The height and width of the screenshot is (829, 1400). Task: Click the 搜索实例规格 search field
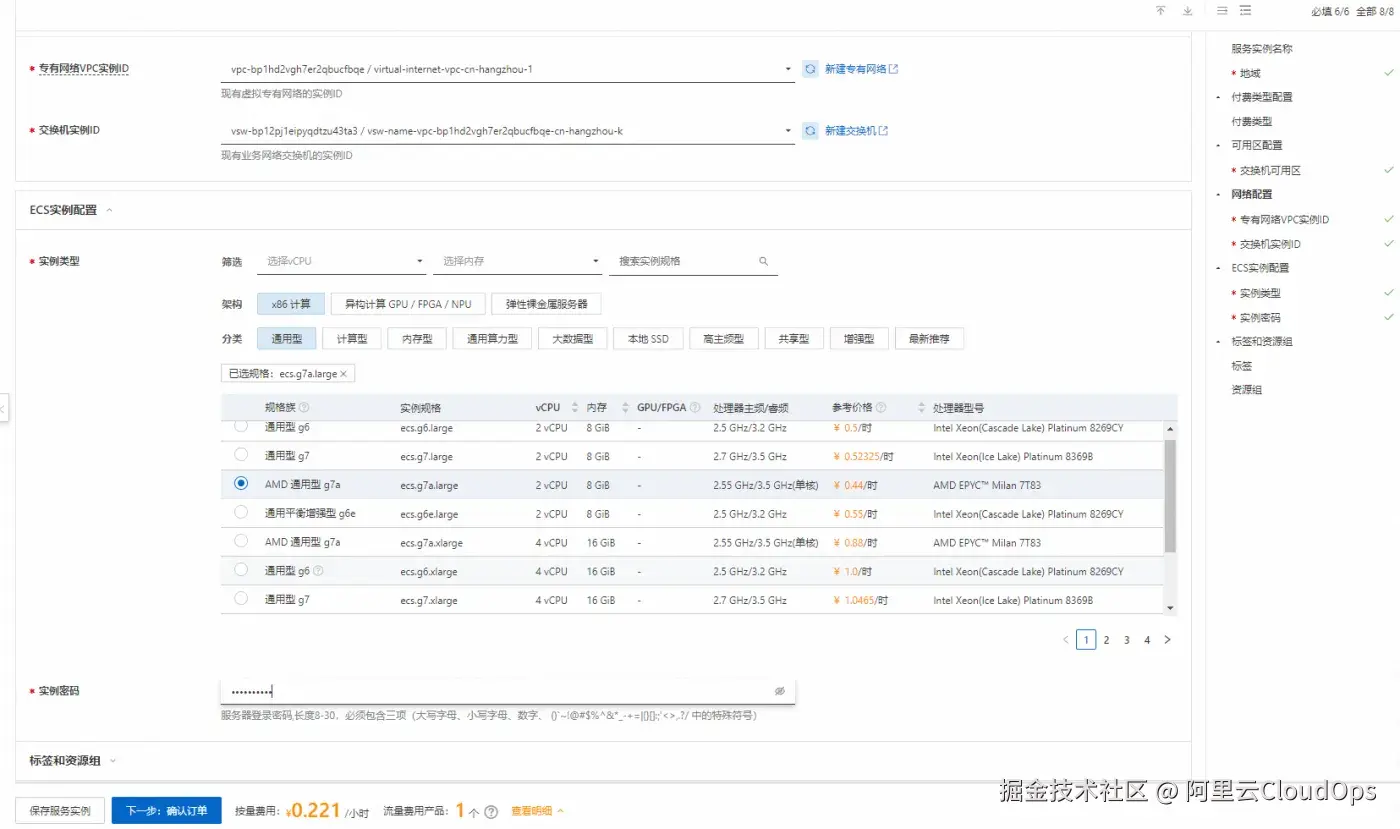pyautogui.click(x=693, y=261)
